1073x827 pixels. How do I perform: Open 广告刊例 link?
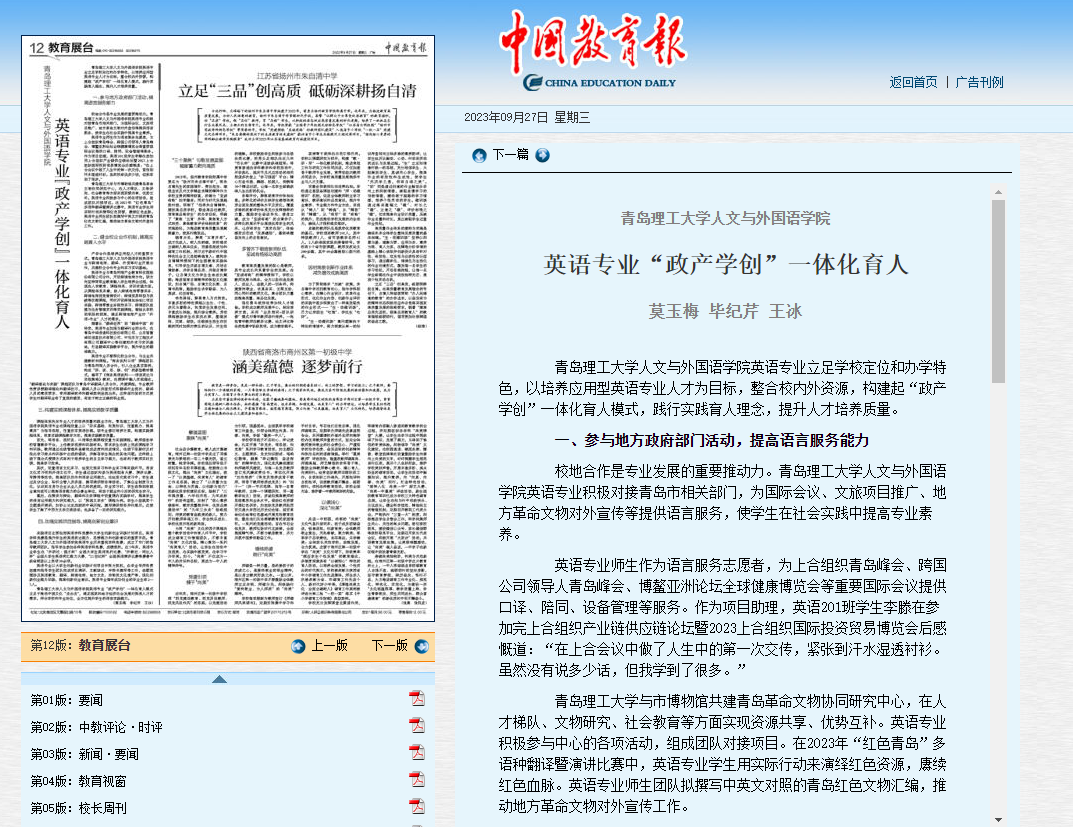pos(979,82)
